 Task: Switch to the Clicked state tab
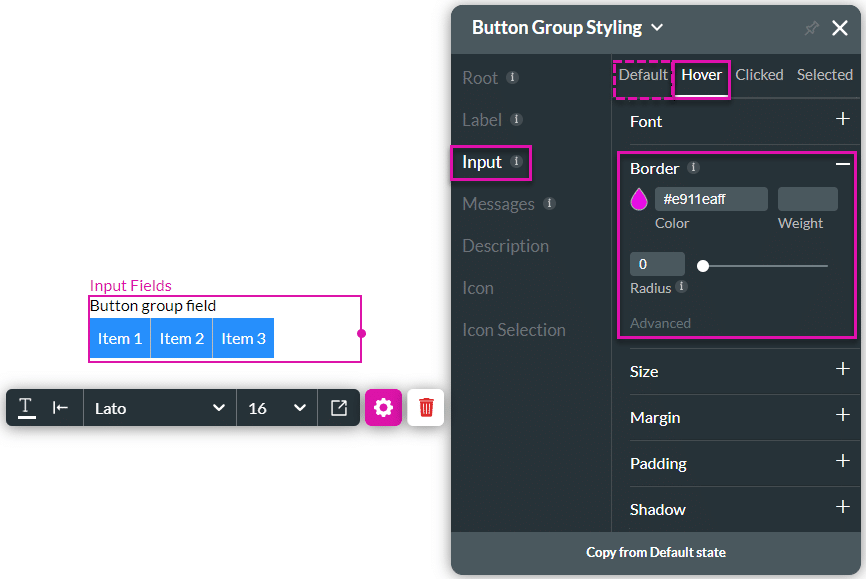point(759,75)
